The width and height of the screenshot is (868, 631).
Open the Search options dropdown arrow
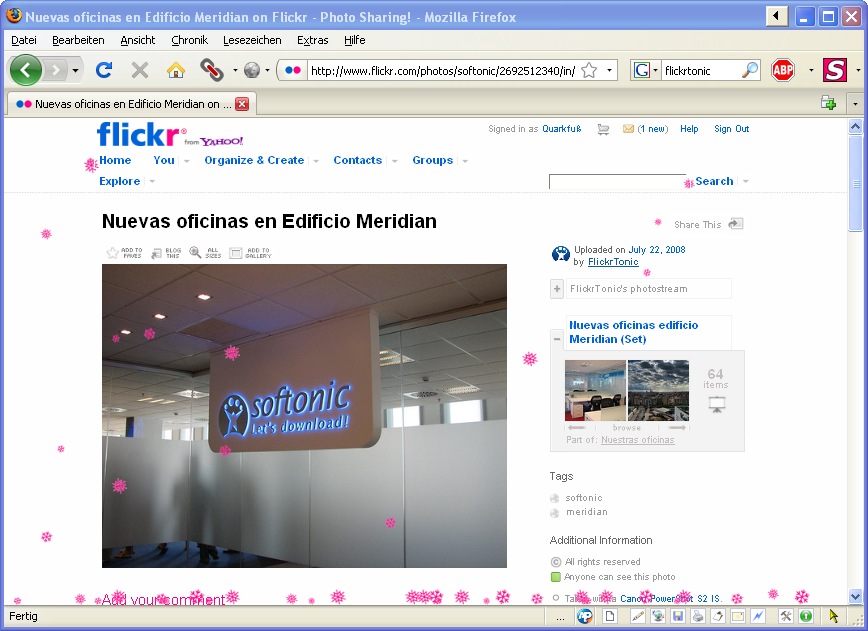click(746, 182)
